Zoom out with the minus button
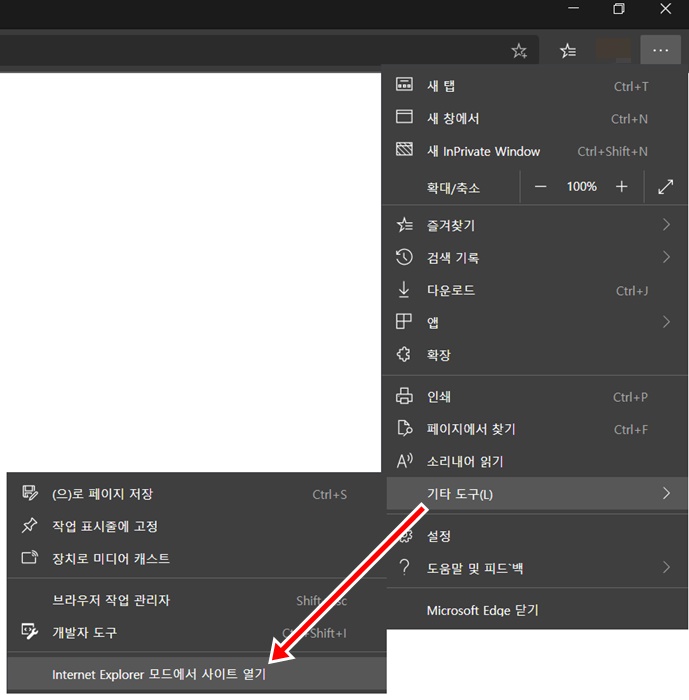This screenshot has width=689, height=700. (540, 187)
